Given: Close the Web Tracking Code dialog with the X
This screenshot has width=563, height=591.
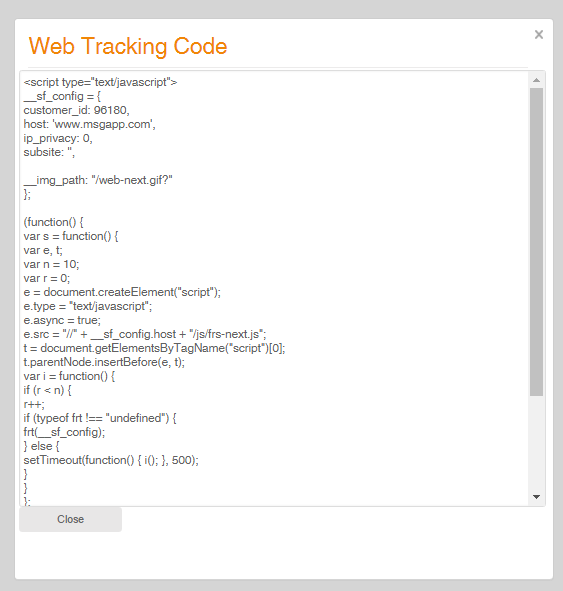Looking at the screenshot, I should 539,35.
